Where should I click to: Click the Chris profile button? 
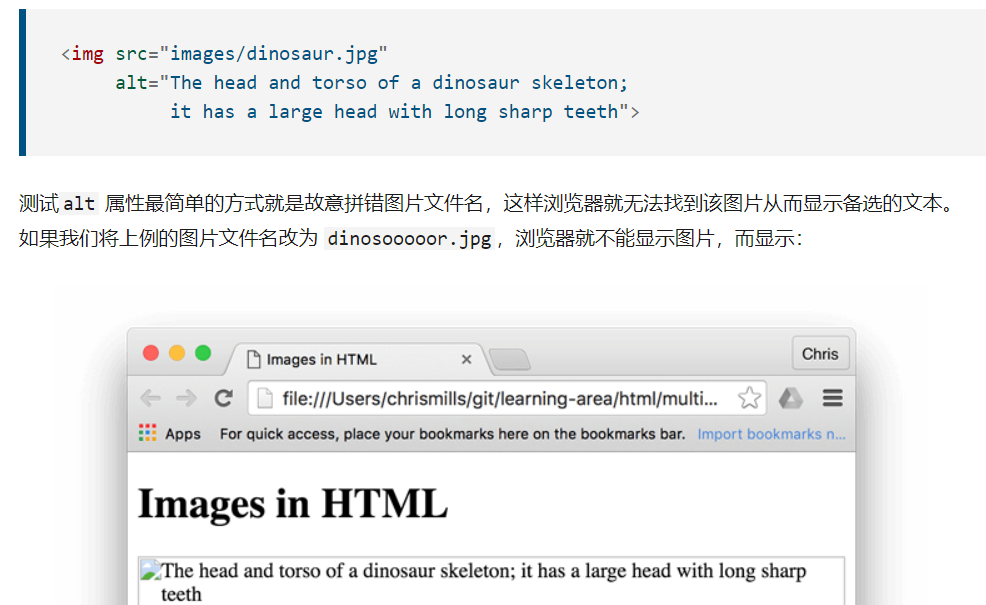click(x=820, y=354)
